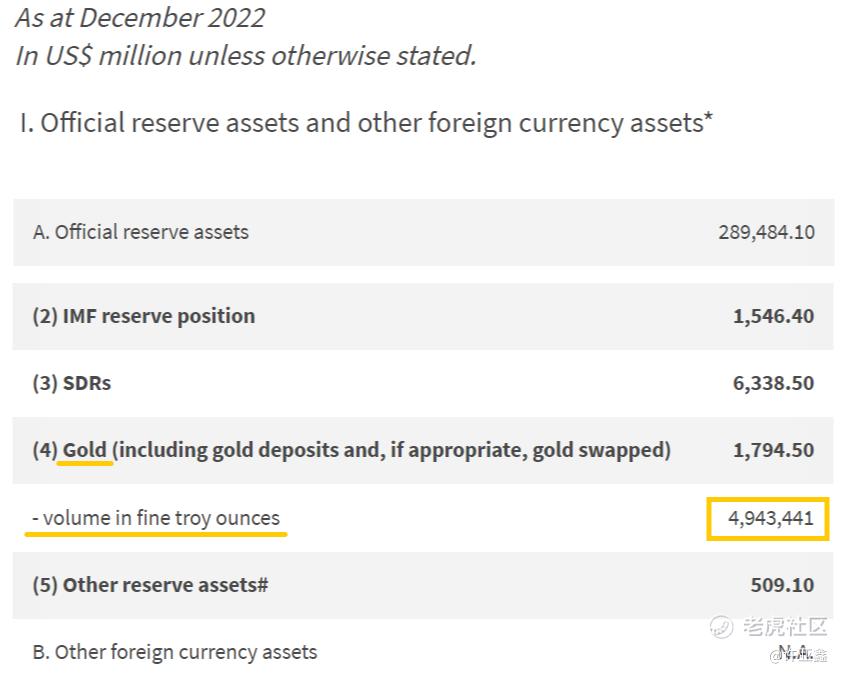This screenshot has width=843, height=675.
Task: Click the 509.10 other reserve value
Action: pos(782,585)
